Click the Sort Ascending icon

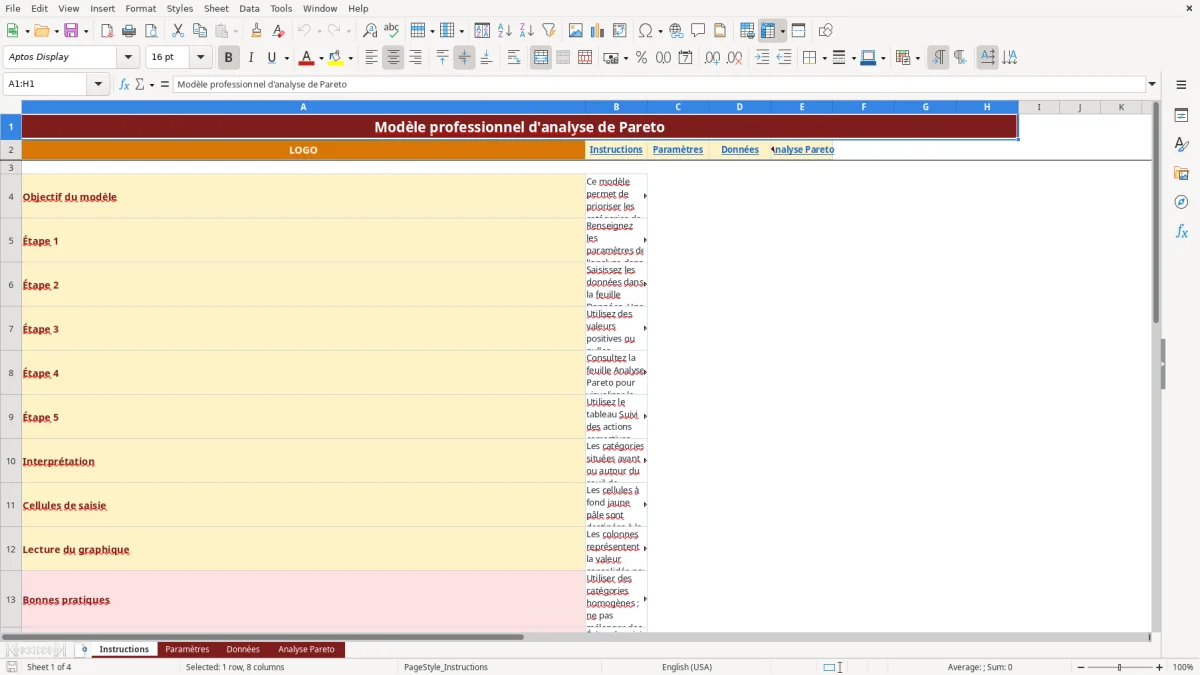click(x=505, y=31)
